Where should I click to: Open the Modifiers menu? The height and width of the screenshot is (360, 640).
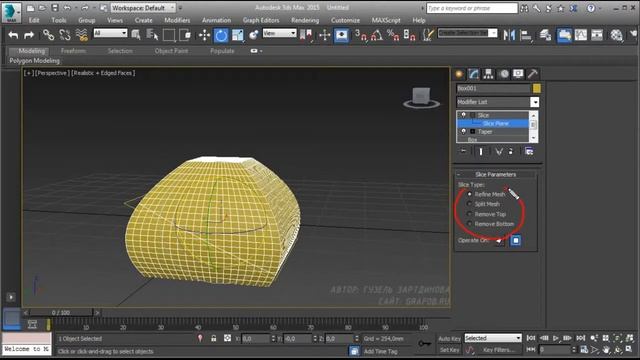pos(177,20)
